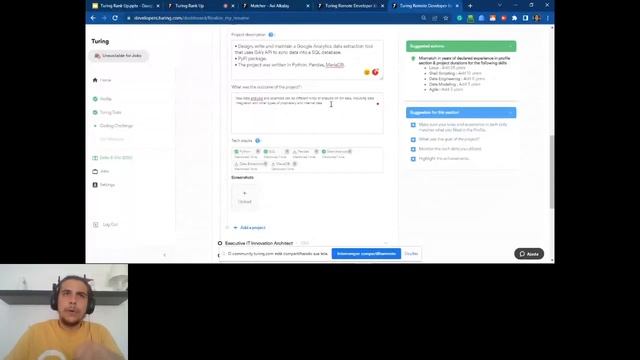This screenshot has height=360, width=640.
Task: Click Ocultar on the sharing bar
Action: (411, 253)
